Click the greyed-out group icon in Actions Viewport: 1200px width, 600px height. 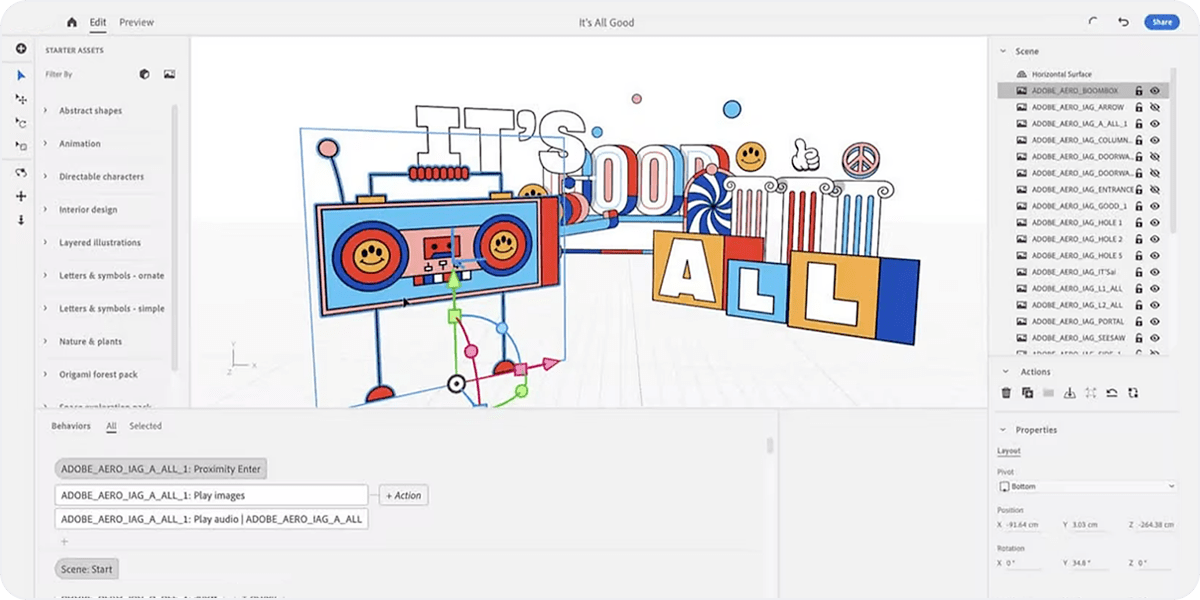click(x=1048, y=393)
